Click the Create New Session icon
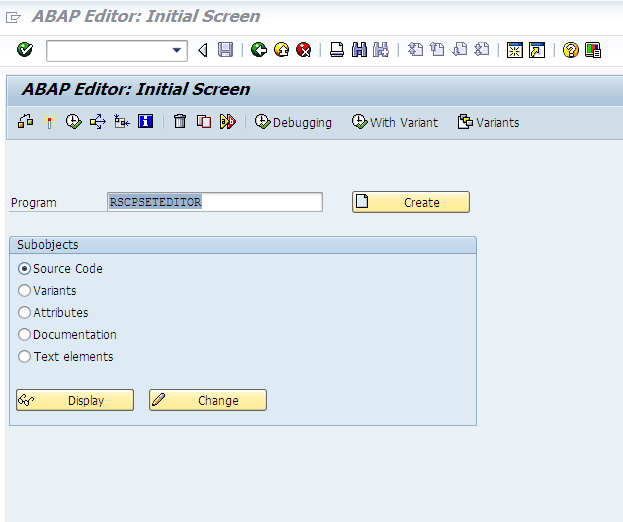 point(515,50)
